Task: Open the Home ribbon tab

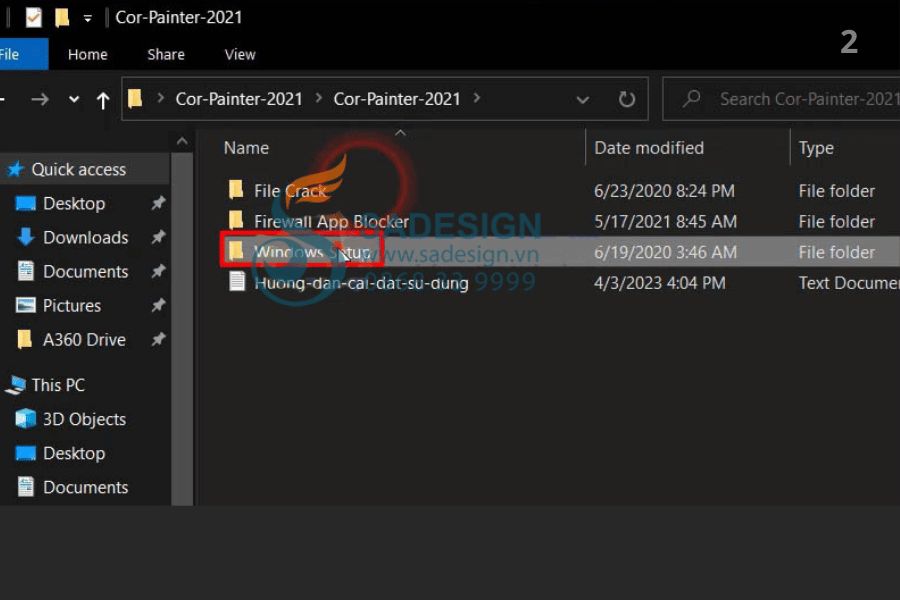Action: tap(87, 54)
